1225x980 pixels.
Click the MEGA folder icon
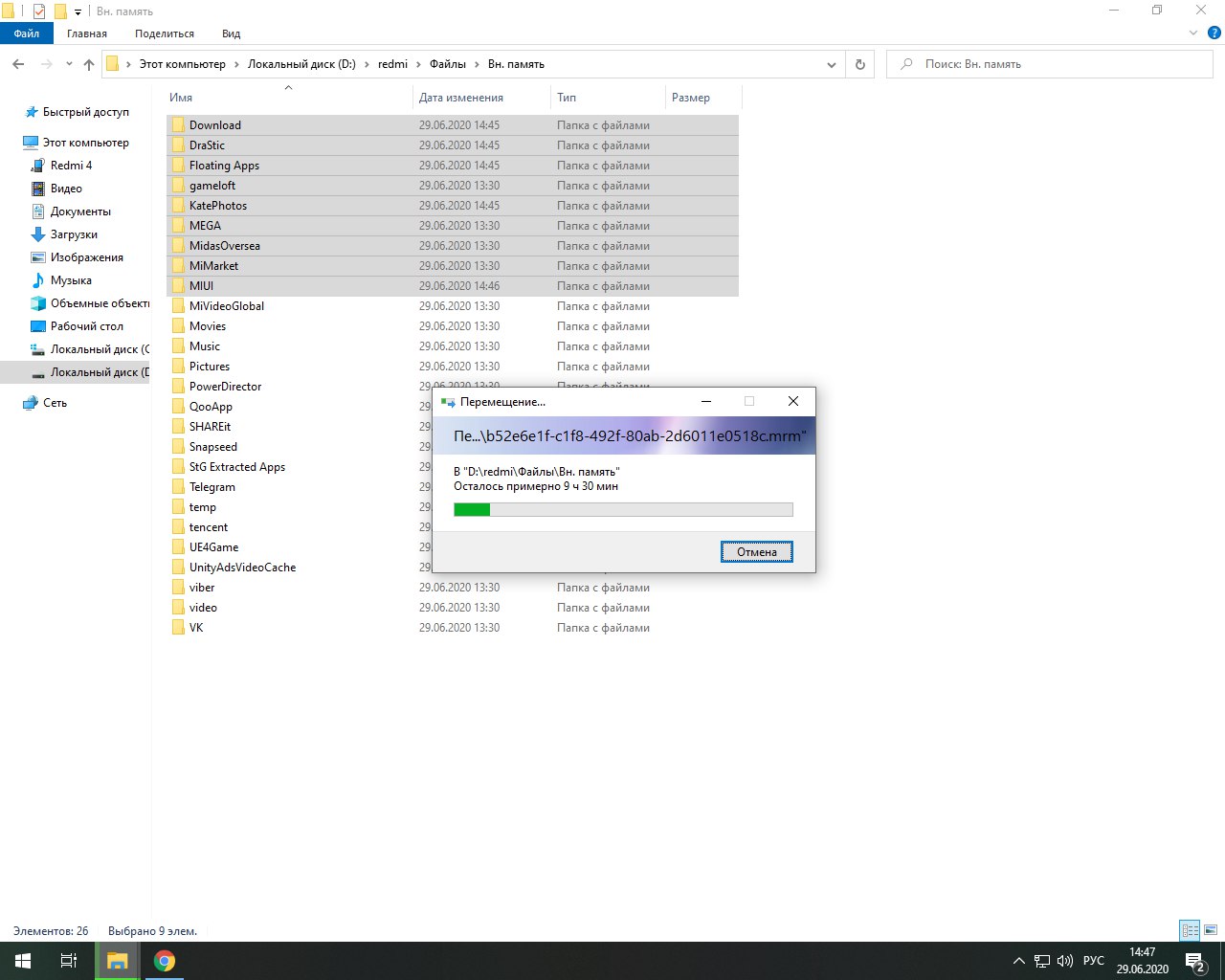point(178,226)
